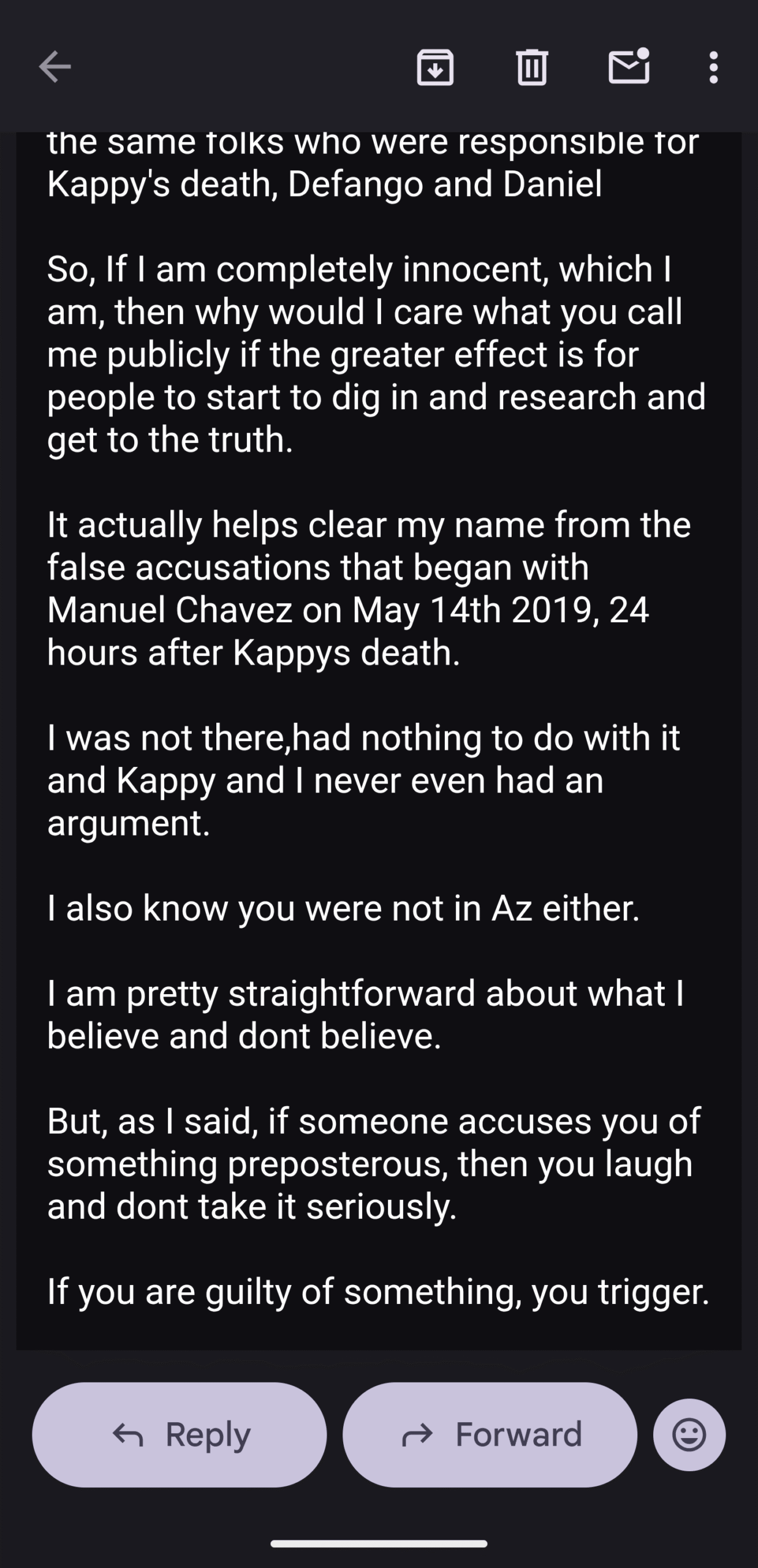Image resolution: width=758 pixels, height=1568 pixels.
Task: Tap the name "Manuel Chavez" in the email
Action: 169,610
